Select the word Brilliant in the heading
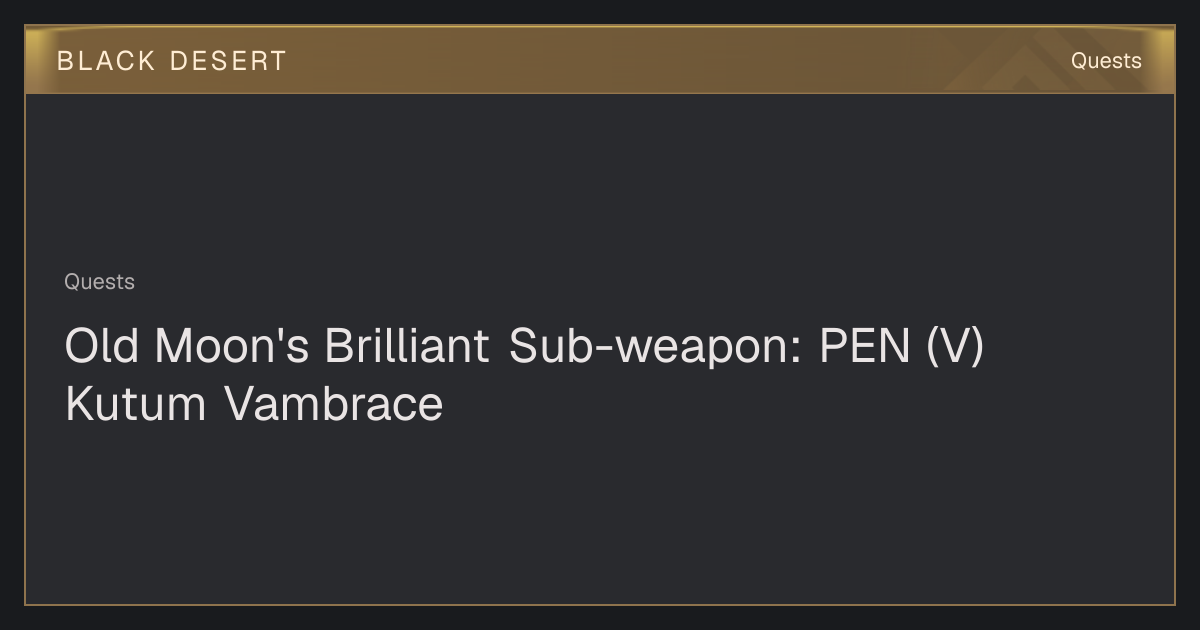1200x630 pixels. click(406, 346)
